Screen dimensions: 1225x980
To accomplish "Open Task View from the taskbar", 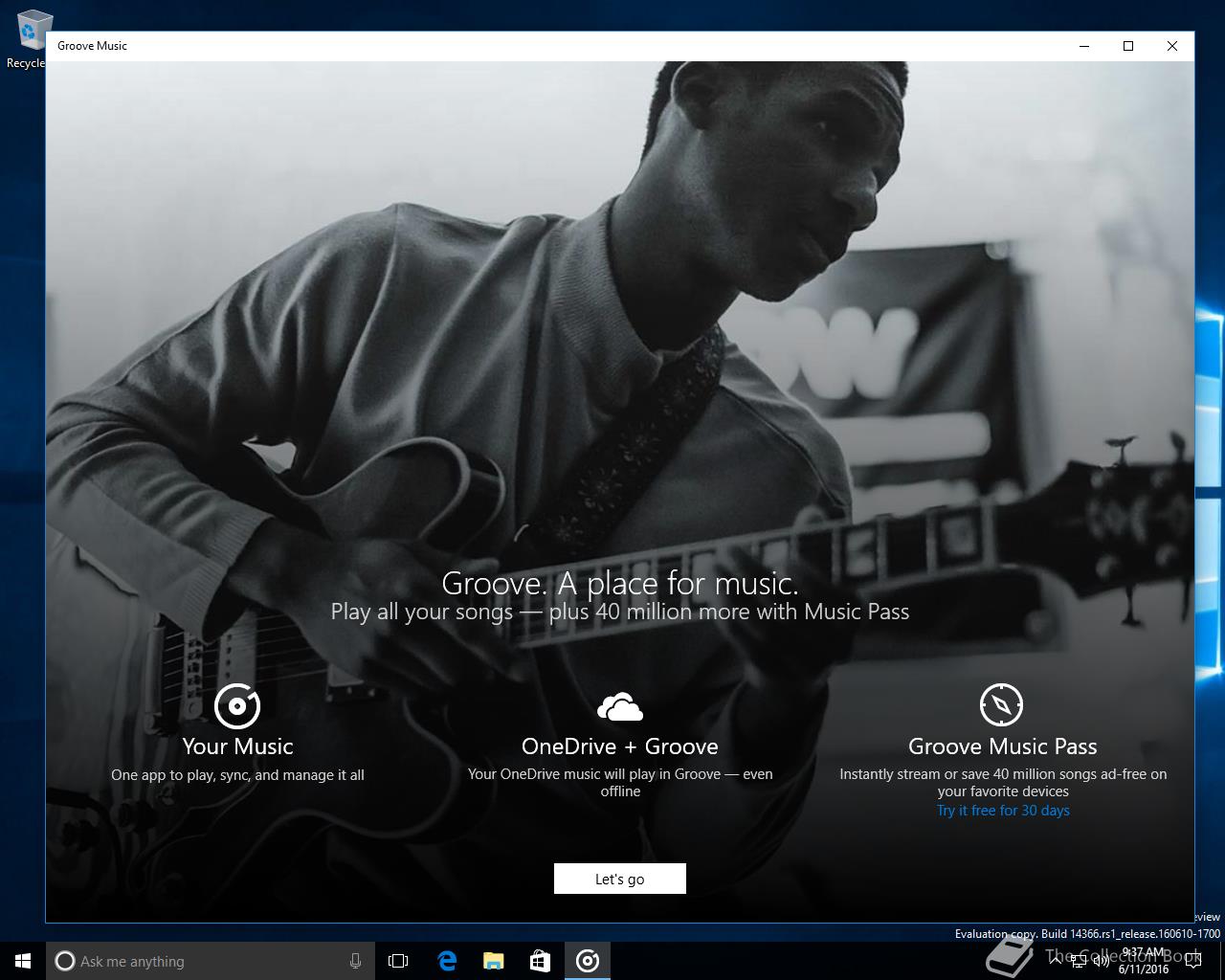I will tap(398, 961).
